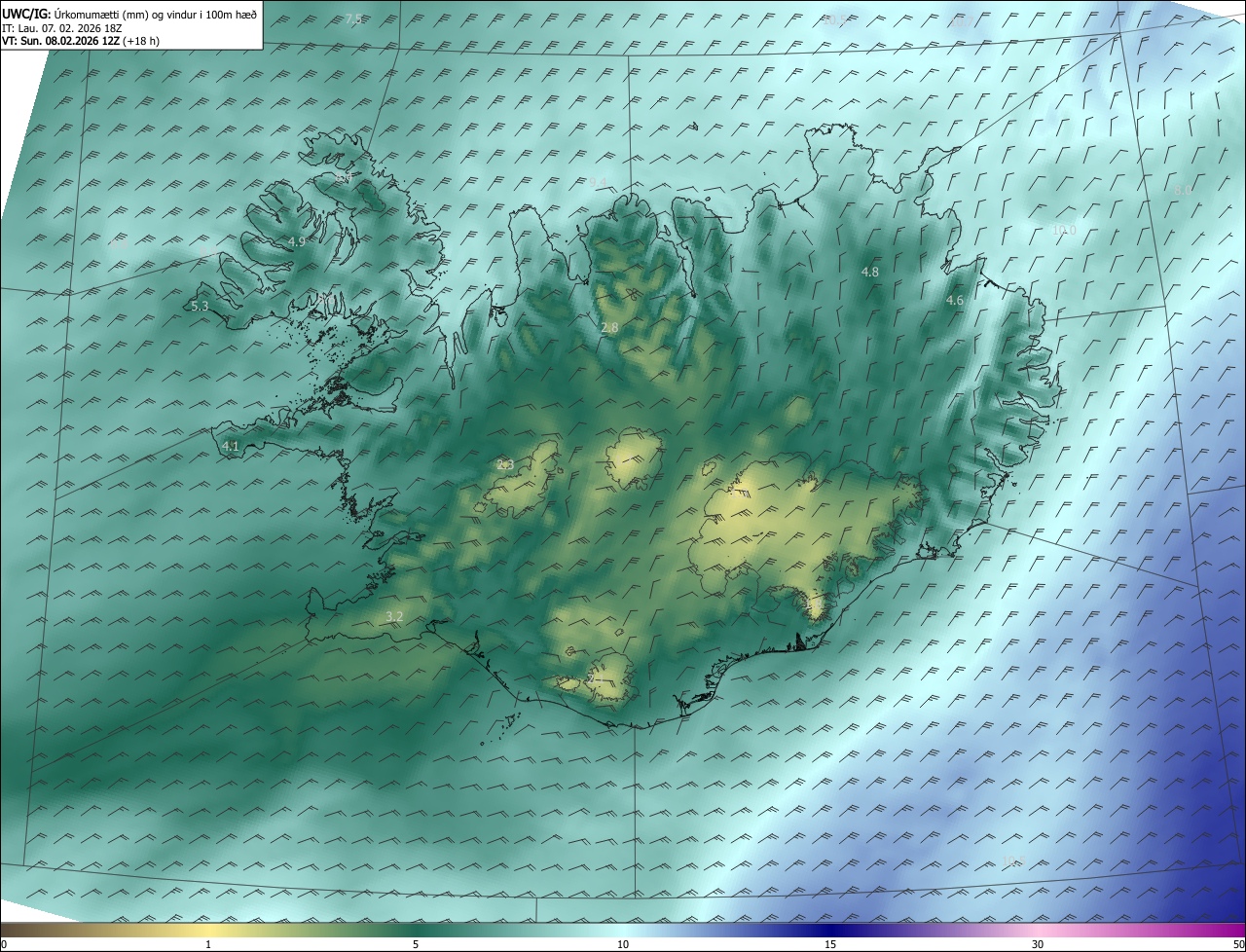This screenshot has width=1246, height=952.
Task: Click the colorbar label 15
Action: pyautogui.click(x=830, y=944)
